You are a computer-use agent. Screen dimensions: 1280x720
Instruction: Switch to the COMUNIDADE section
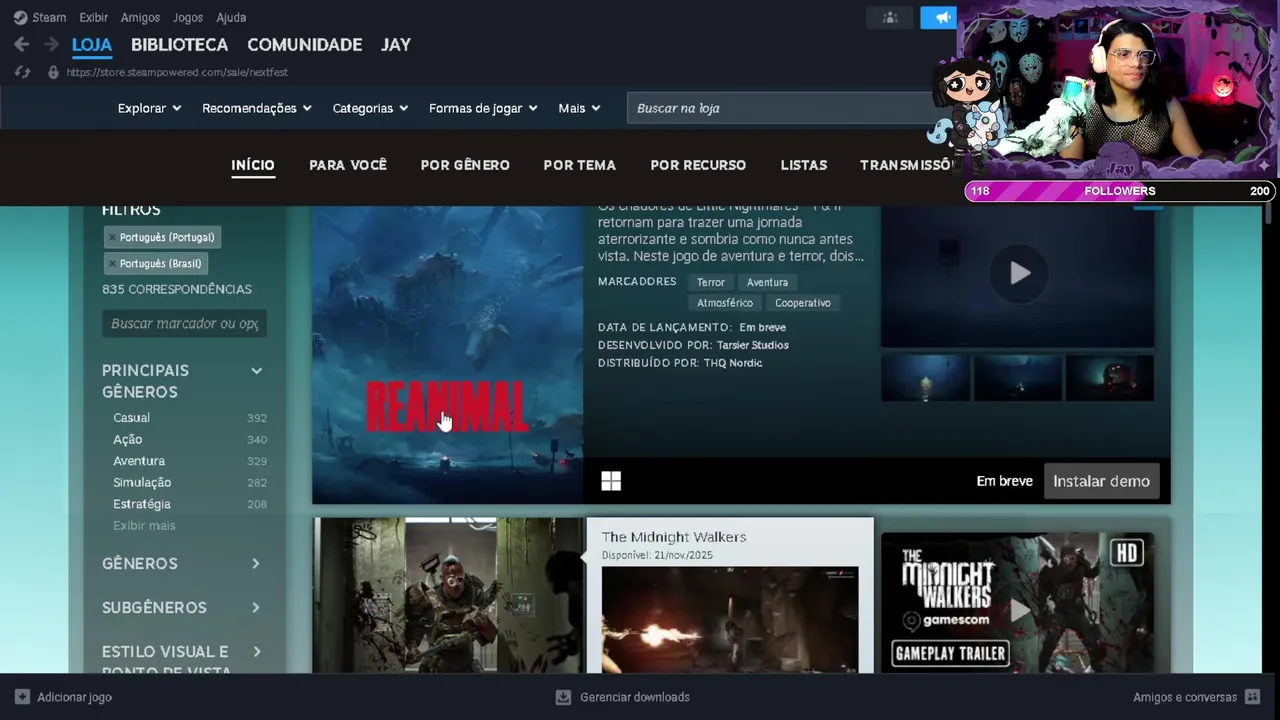pyautogui.click(x=304, y=44)
